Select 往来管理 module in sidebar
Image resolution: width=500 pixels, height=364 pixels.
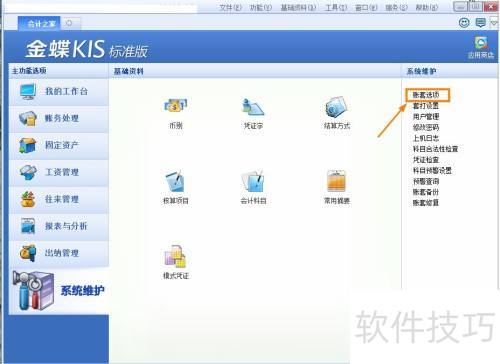tap(59, 200)
